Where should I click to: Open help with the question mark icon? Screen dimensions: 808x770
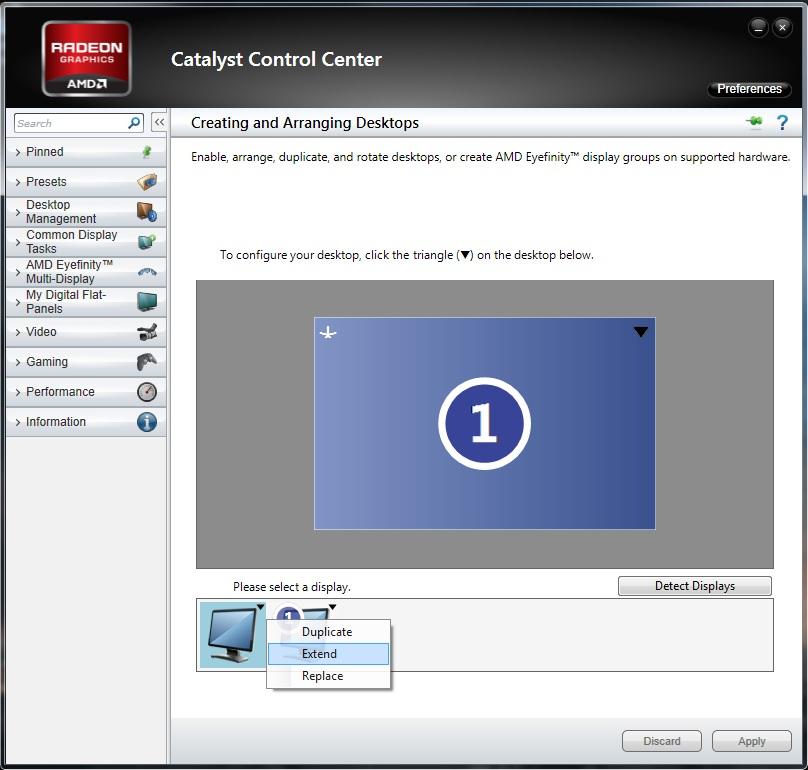783,123
